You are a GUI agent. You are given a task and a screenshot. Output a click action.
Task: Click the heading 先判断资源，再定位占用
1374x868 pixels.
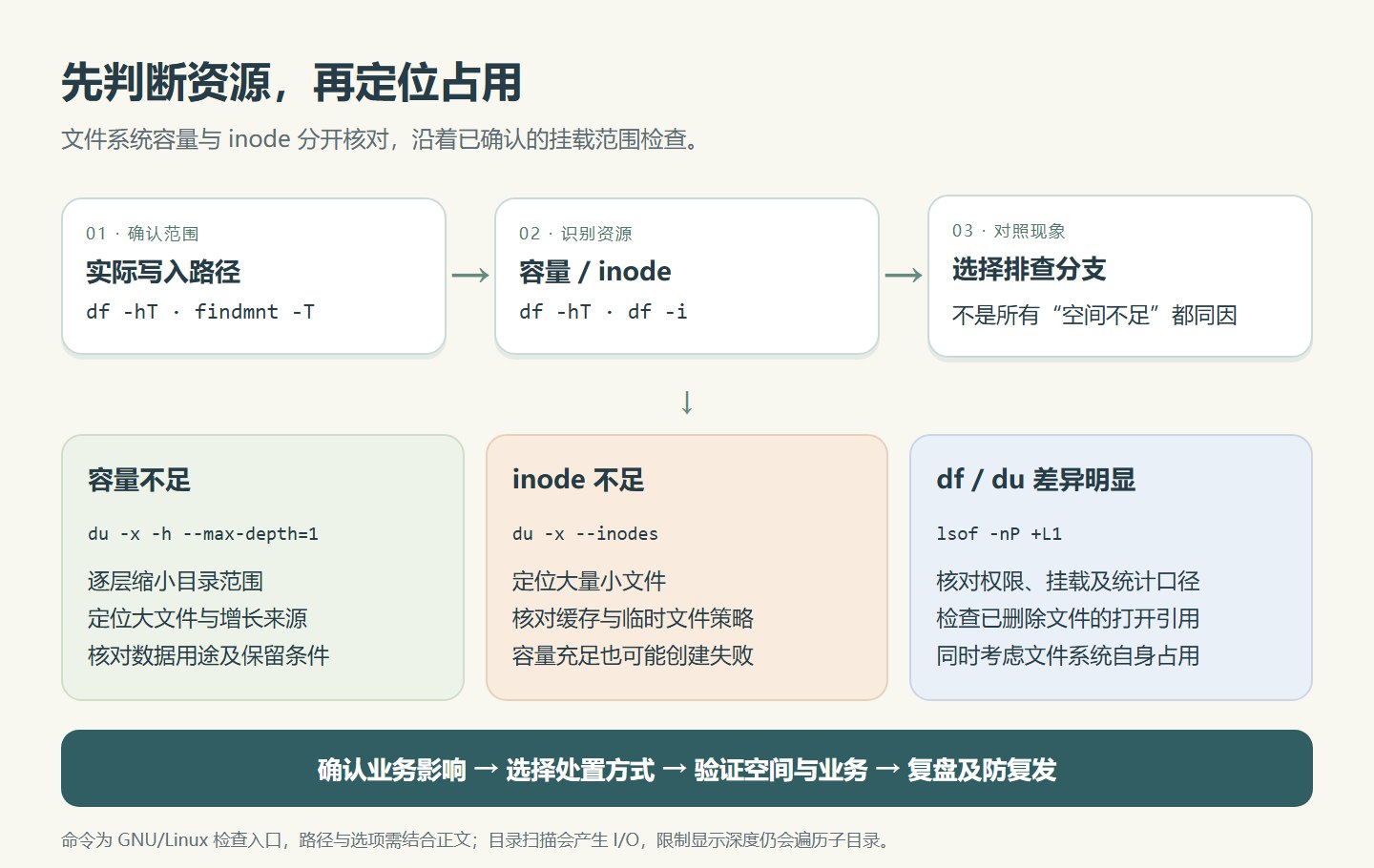click(x=291, y=83)
